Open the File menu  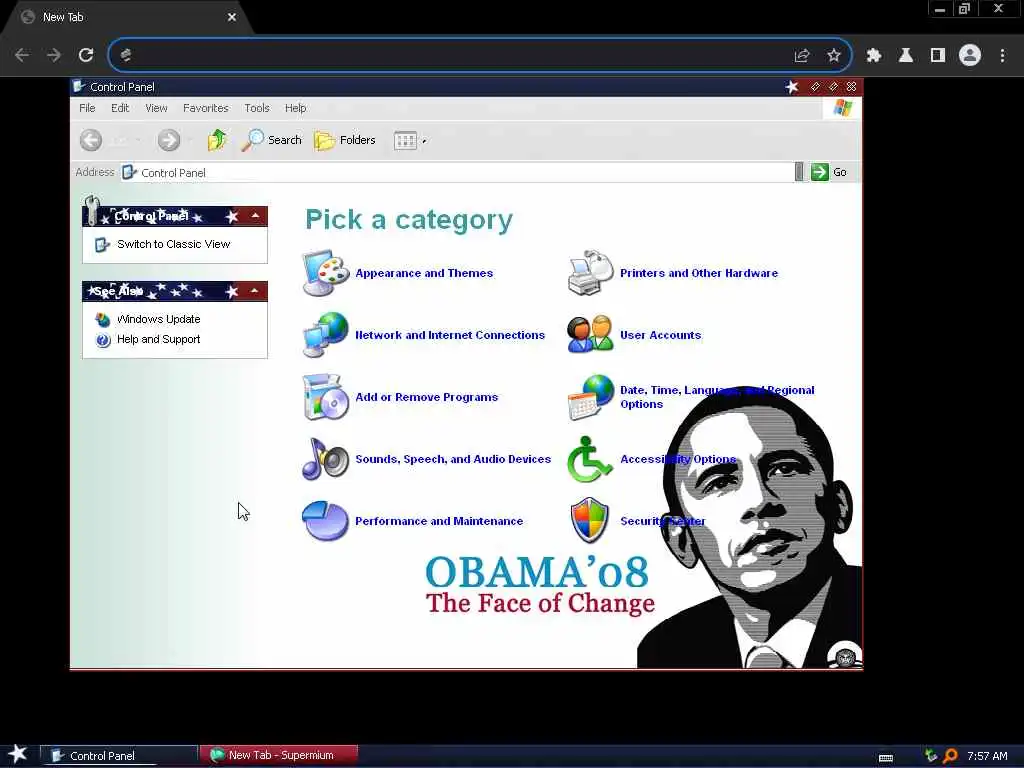coord(87,108)
